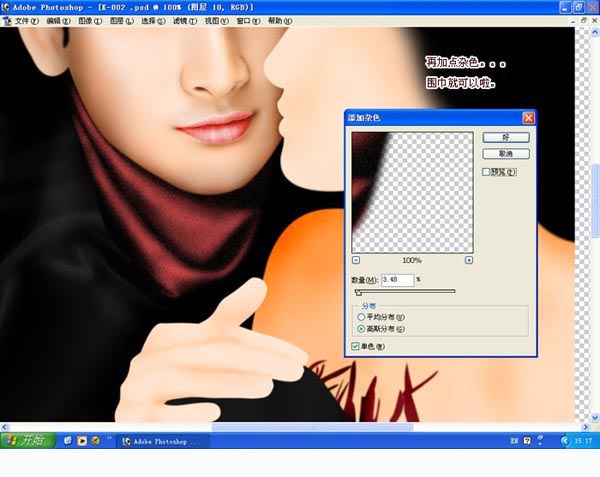Viewport: 600px width, 477px height.
Task: Click the horizontal scrollbar right arrow
Action: click(x=586, y=427)
